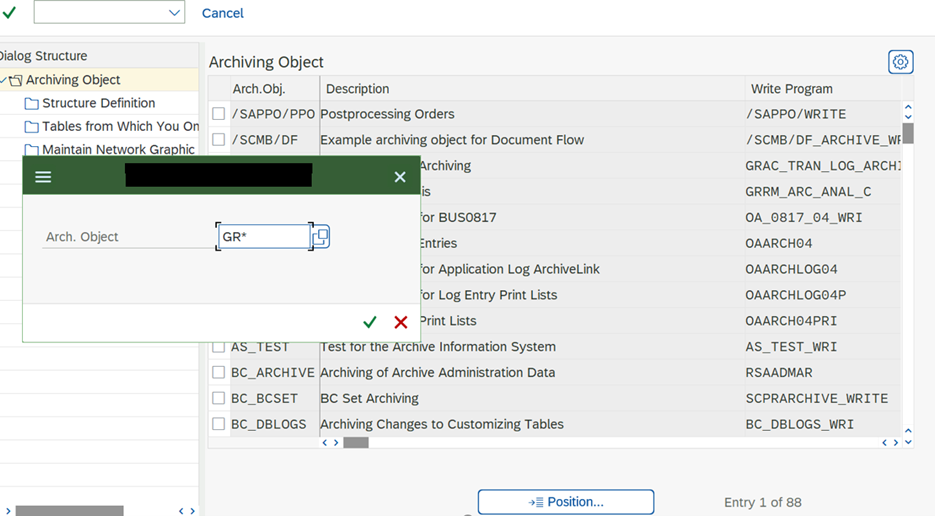Click OAARCH04 write program cell
This screenshot has width=935, height=516.
point(779,243)
